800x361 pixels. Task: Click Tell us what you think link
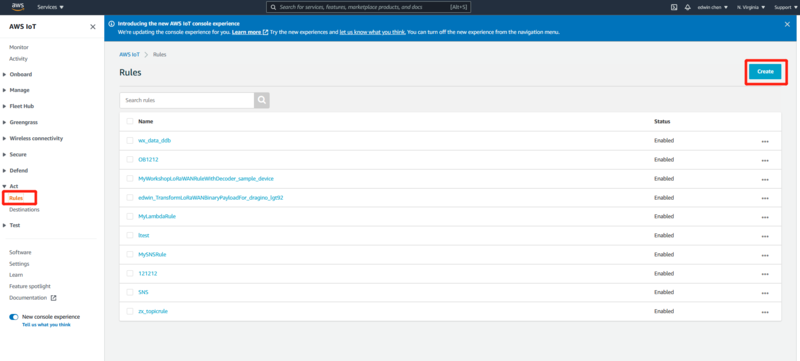point(46,324)
